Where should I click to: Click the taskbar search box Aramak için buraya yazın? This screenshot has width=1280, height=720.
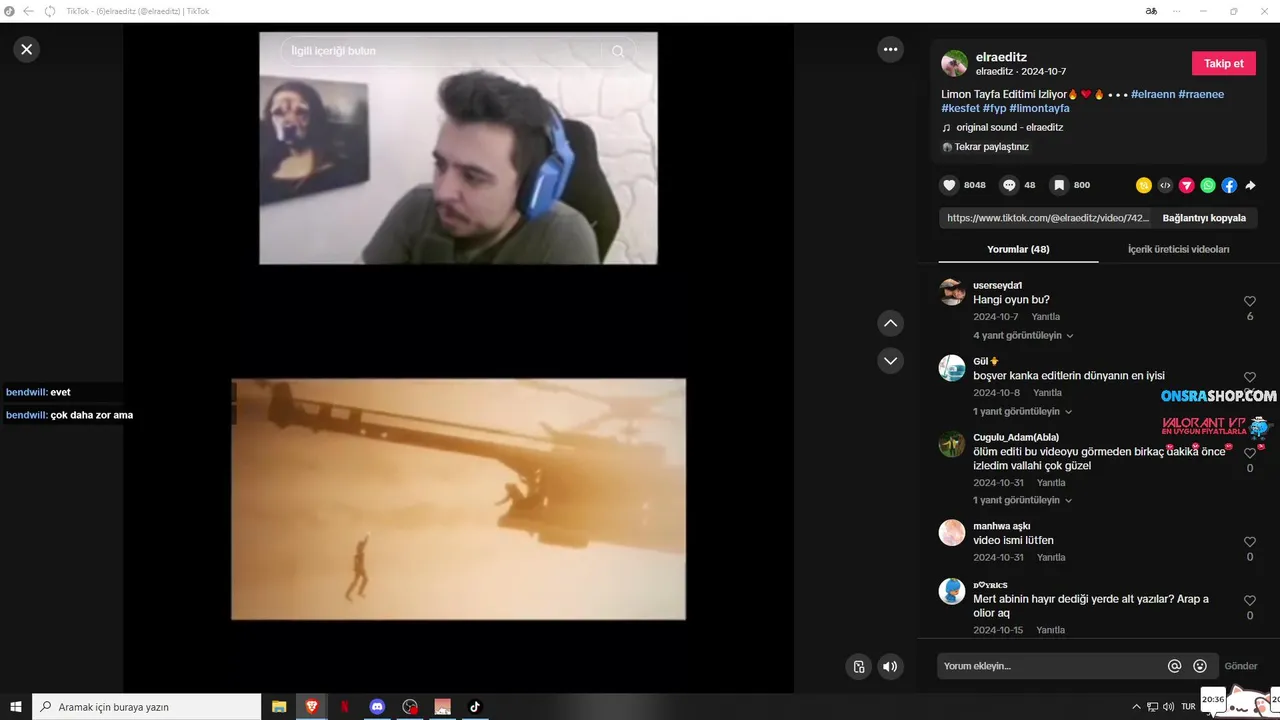(147, 706)
